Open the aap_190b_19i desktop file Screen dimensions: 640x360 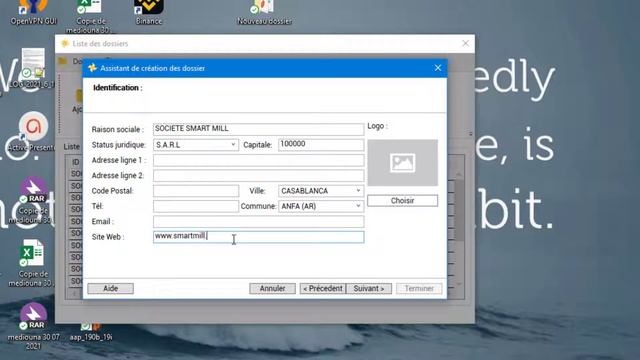91,331
